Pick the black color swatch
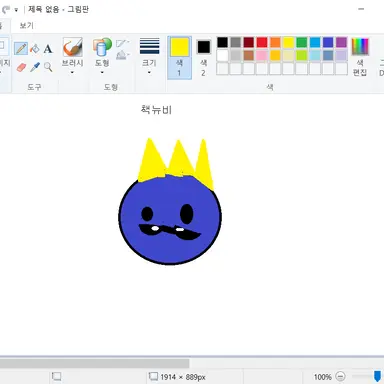This screenshot has height=384, width=384. [222, 42]
